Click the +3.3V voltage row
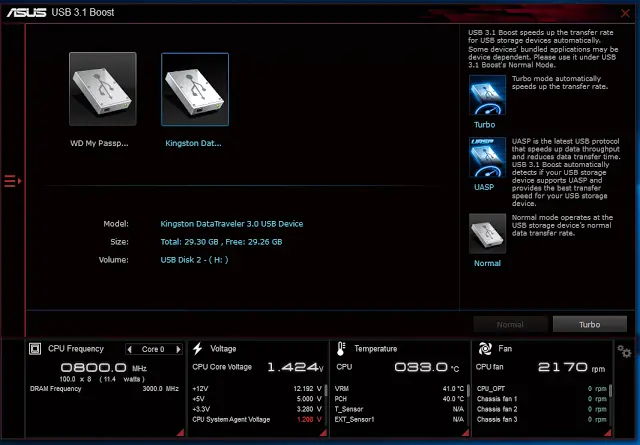 coord(257,409)
